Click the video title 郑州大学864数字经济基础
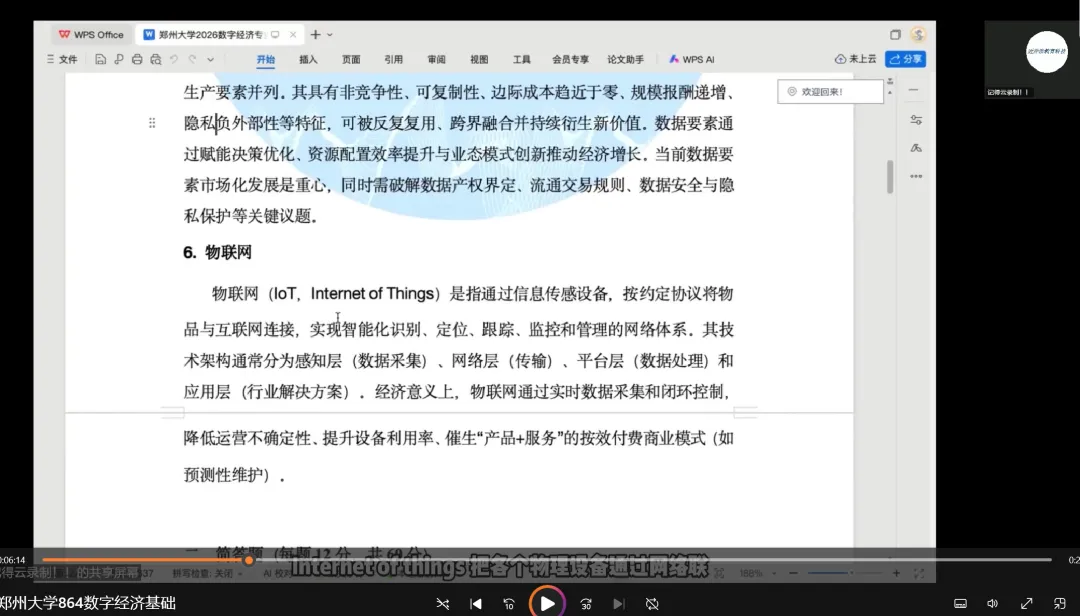This screenshot has width=1080, height=616. pyautogui.click(x=88, y=604)
